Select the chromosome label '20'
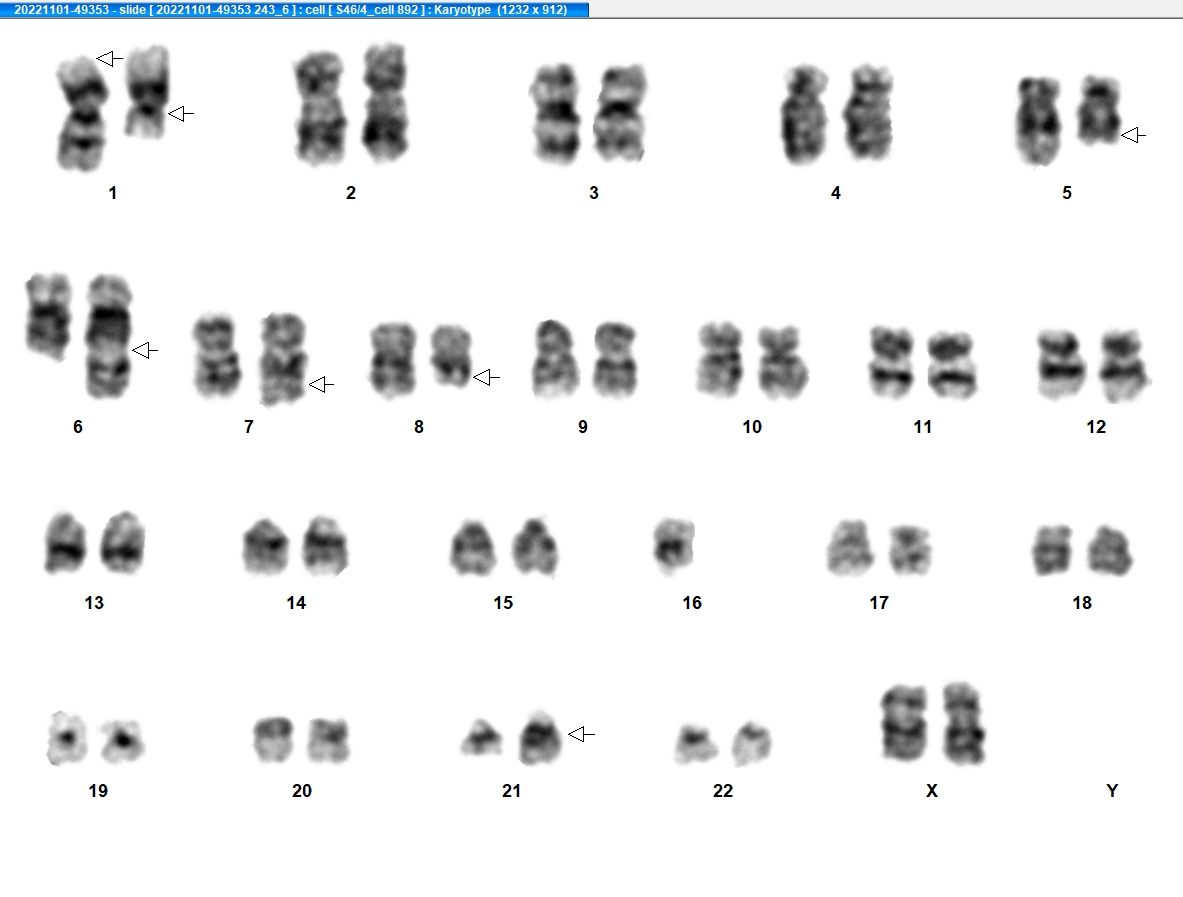 click(302, 791)
